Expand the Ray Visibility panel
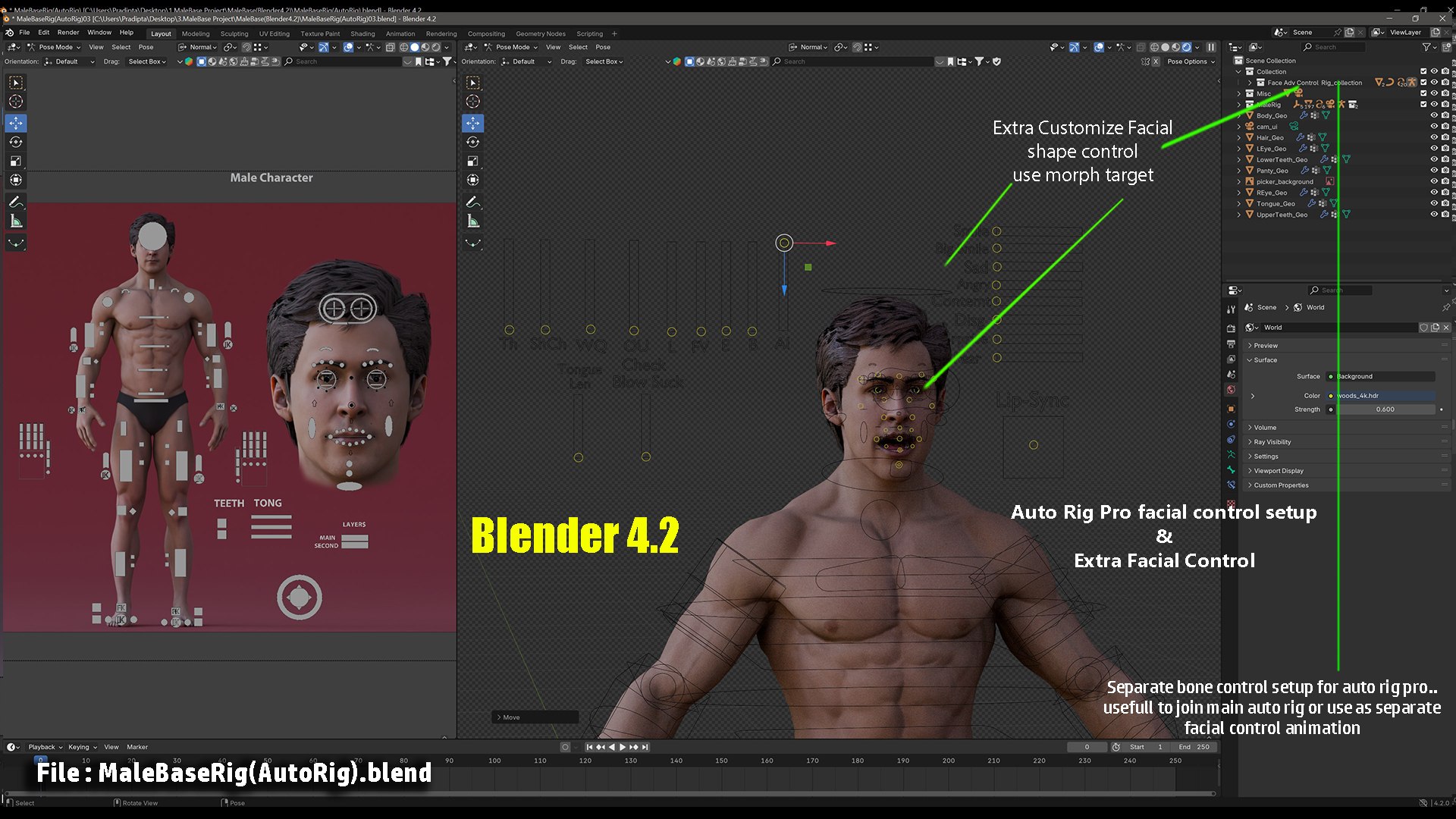This screenshot has height=819, width=1456. [1346, 442]
